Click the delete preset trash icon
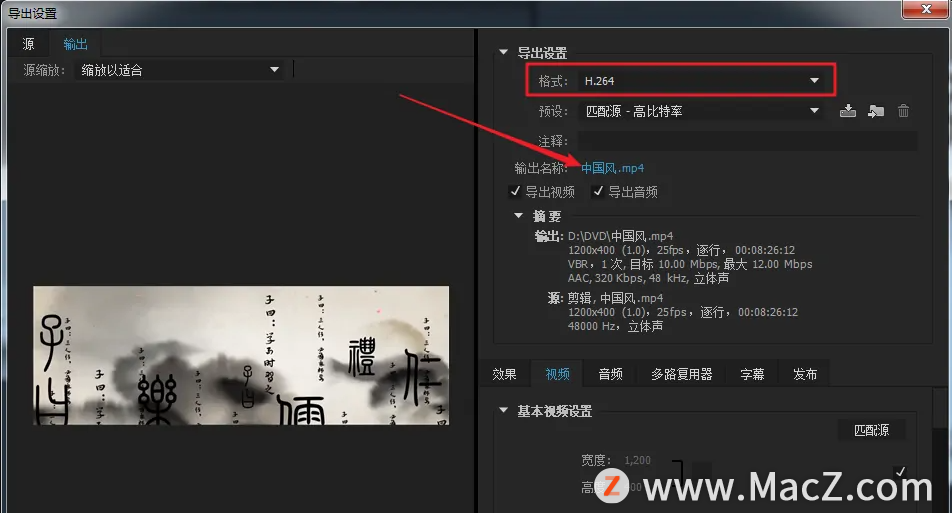This screenshot has width=952, height=513. (903, 111)
